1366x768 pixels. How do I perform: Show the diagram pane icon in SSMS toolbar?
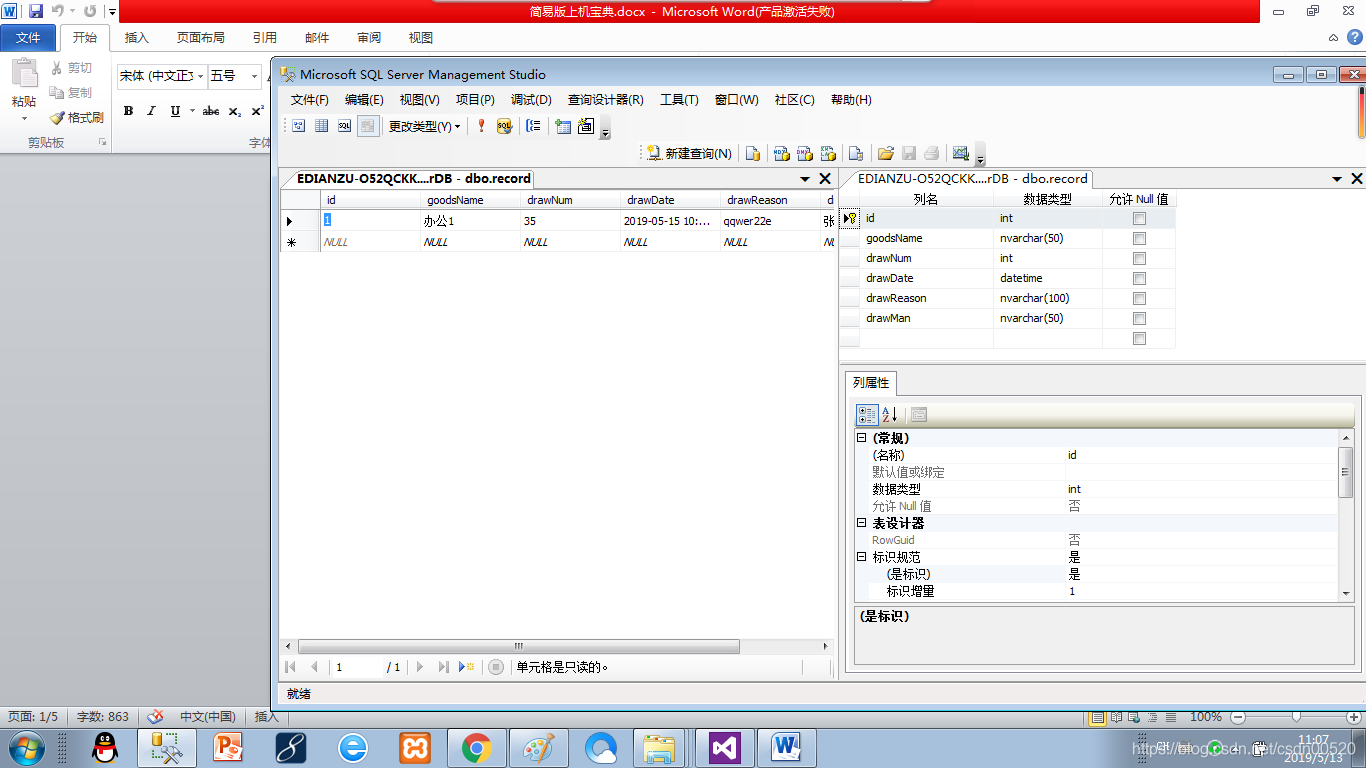point(298,126)
